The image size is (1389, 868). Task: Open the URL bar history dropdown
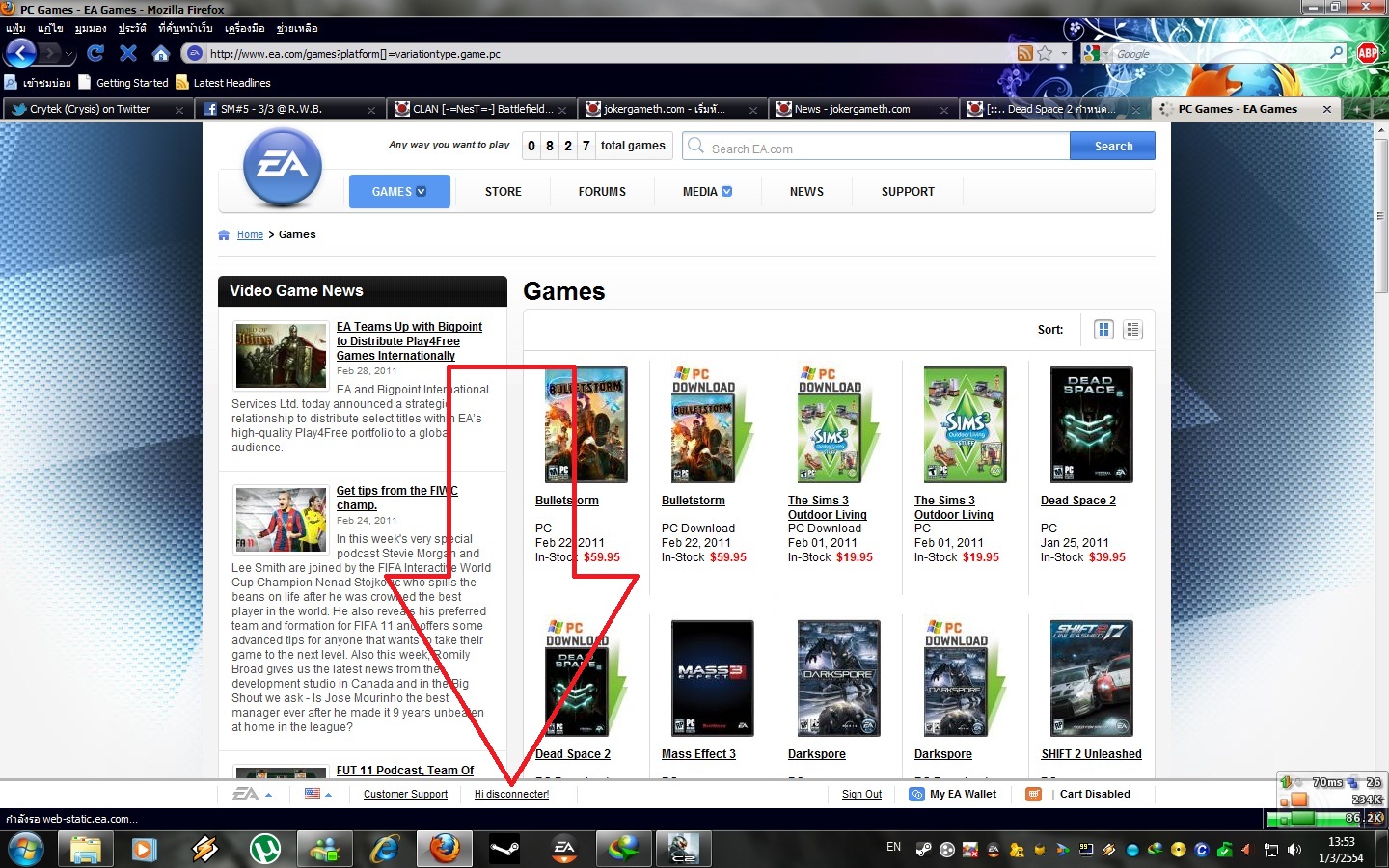1065,54
